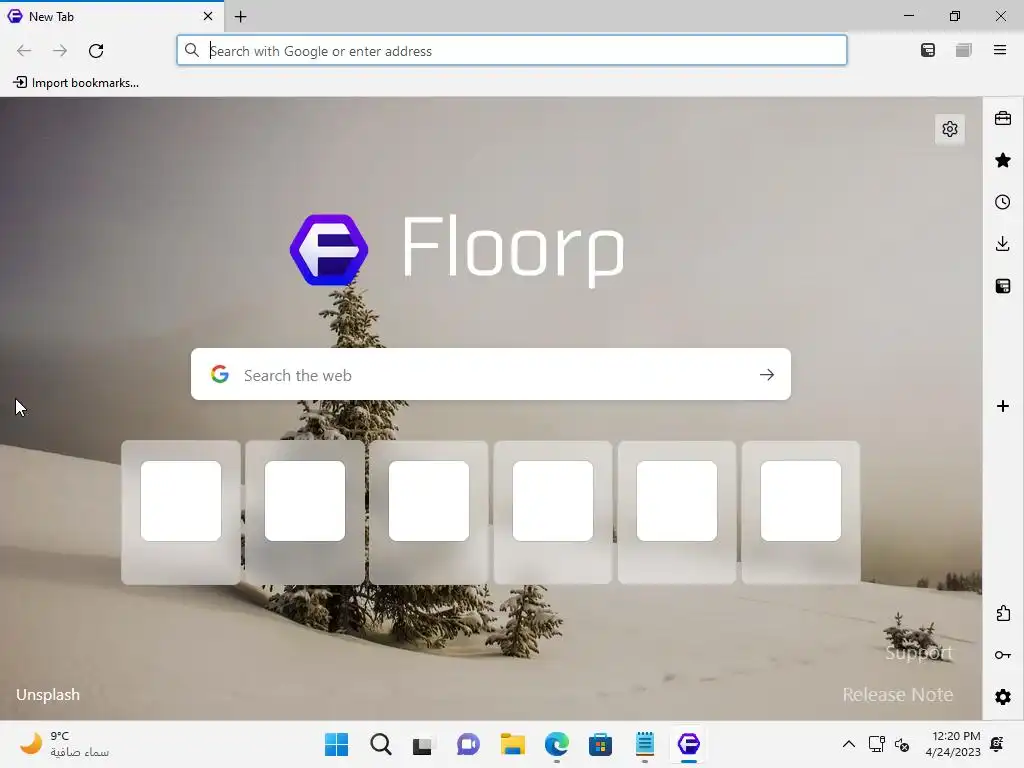Open the grayed tabs toolbar icon
Image resolution: width=1024 pixels, height=768 pixels.
click(963, 50)
